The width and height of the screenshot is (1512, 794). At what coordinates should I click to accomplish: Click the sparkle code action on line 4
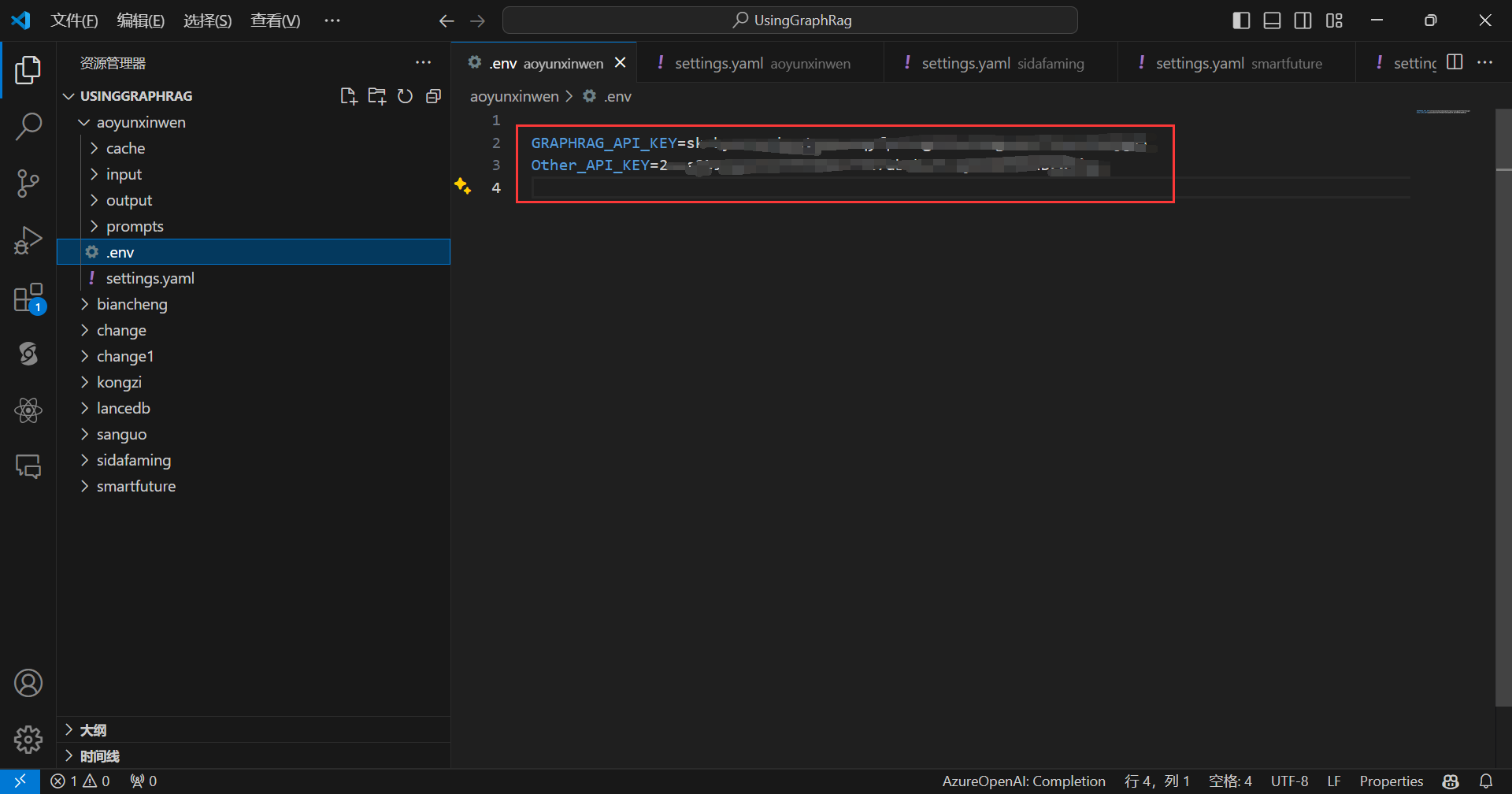pyautogui.click(x=463, y=186)
